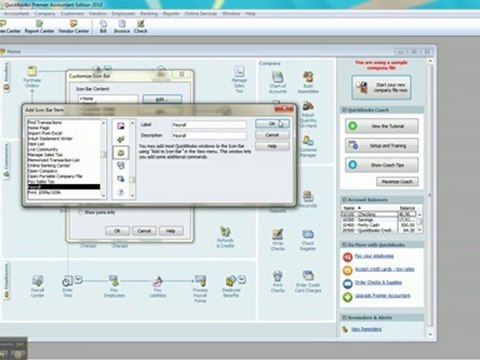Open Chart of Accounts icon

(x=278, y=82)
